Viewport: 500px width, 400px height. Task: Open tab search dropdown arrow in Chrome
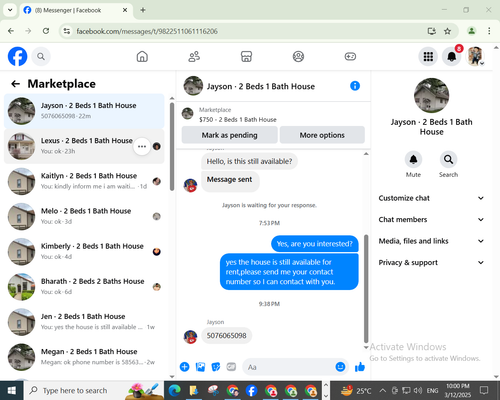(x=10, y=10)
